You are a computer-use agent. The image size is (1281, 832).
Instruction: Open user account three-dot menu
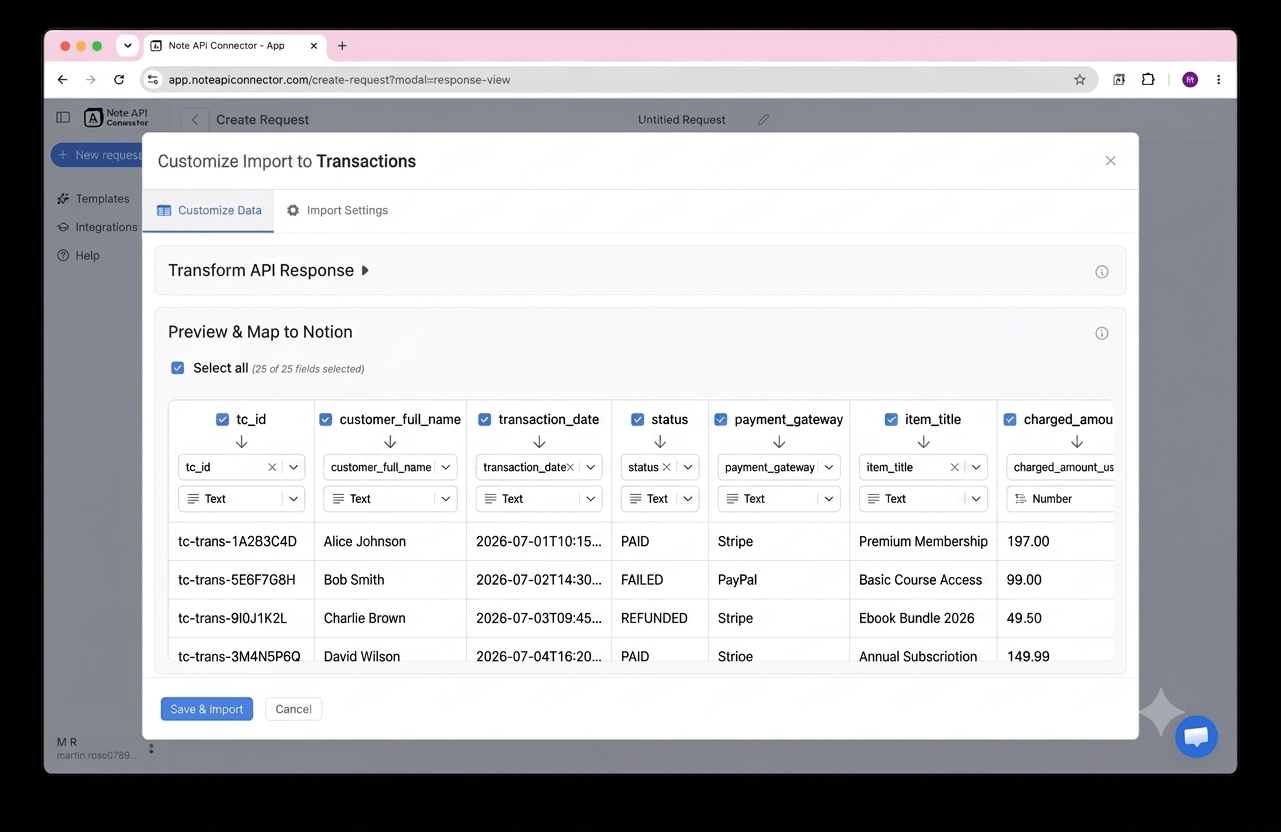(x=151, y=748)
